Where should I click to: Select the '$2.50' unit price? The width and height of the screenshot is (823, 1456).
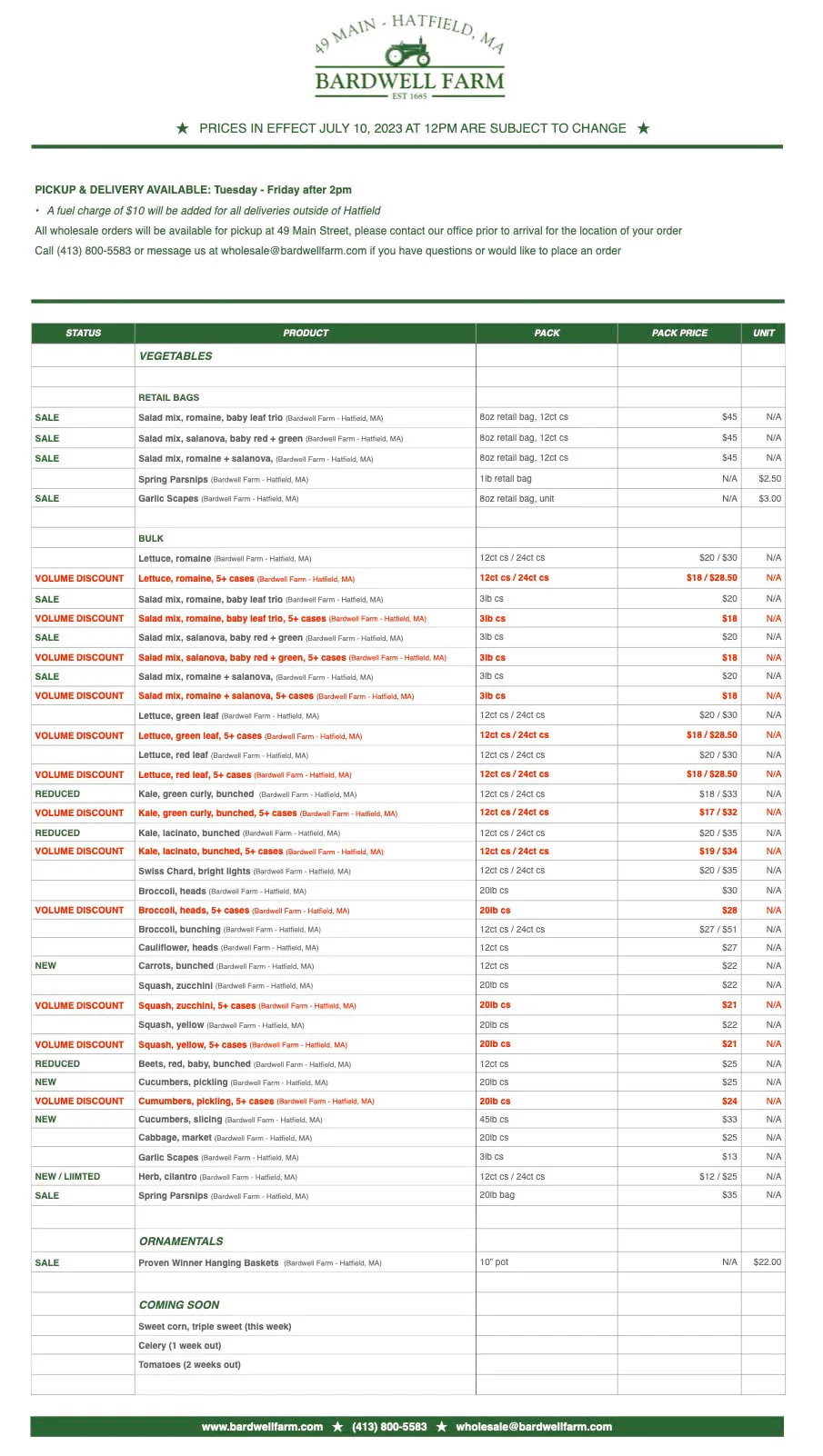769,479
